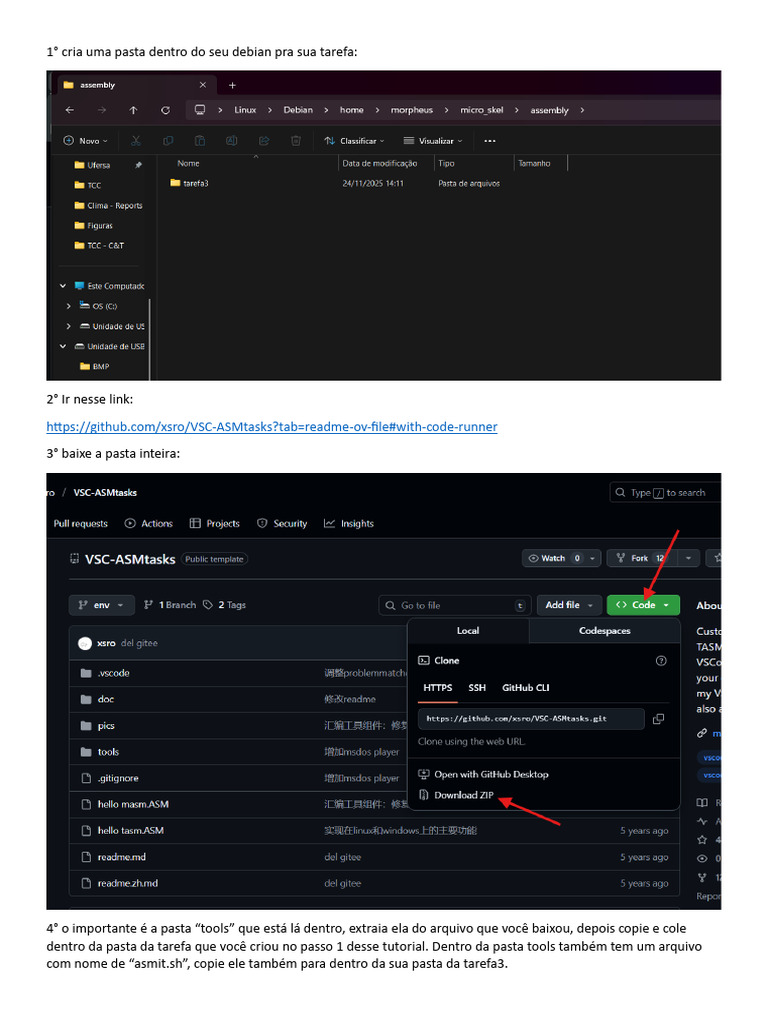Select the HTTPS clone option

[x=438, y=688]
